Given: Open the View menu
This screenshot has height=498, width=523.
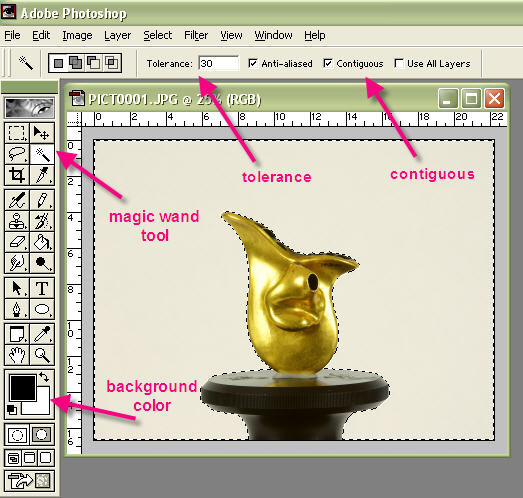Looking at the screenshot, I should point(231,35).
